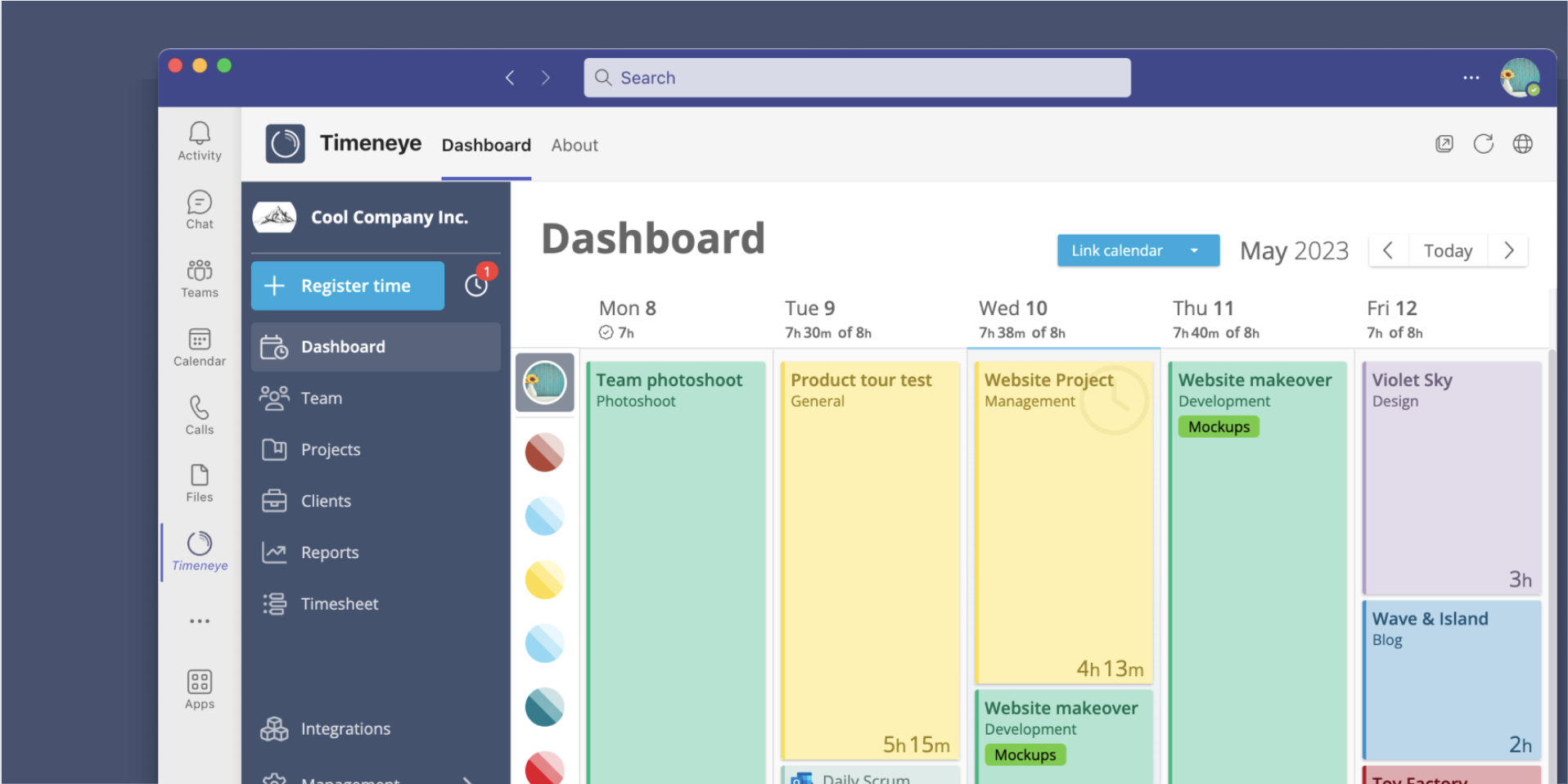Reload the Timeneye tab
Viewport: 1568px width, 784px height.
point(1484,144)
